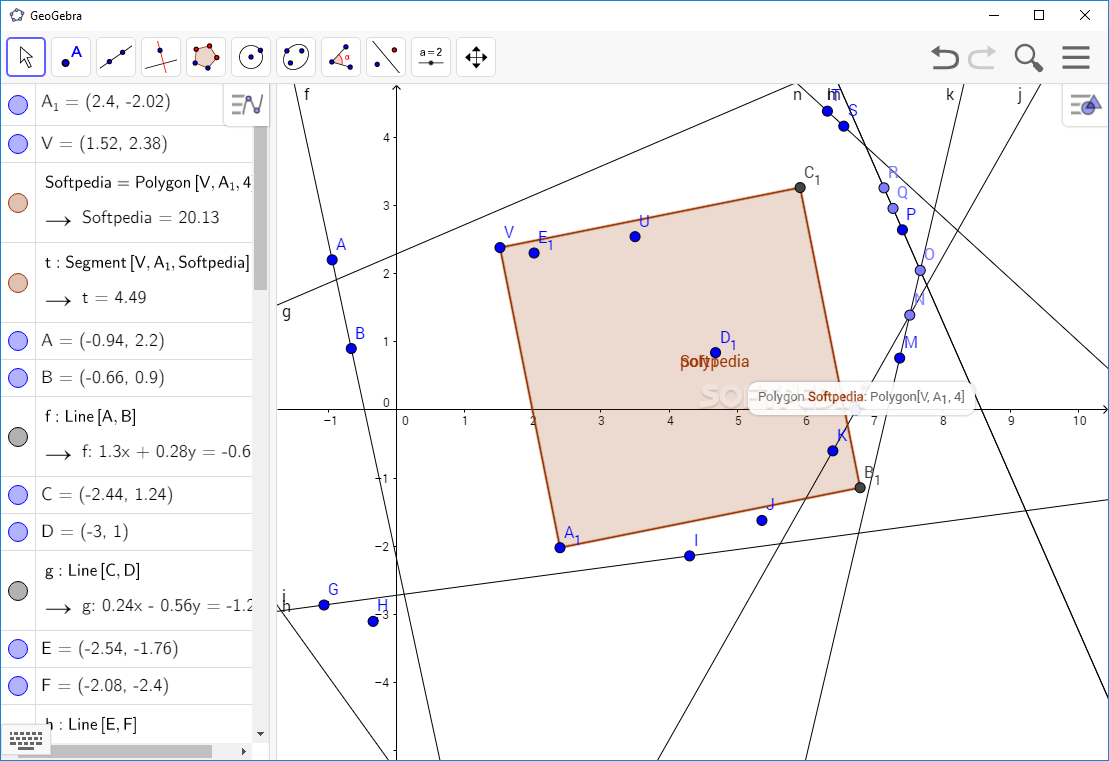Open the virtual keyboard
Screen dimensions: 1109x761
point(26,740)
